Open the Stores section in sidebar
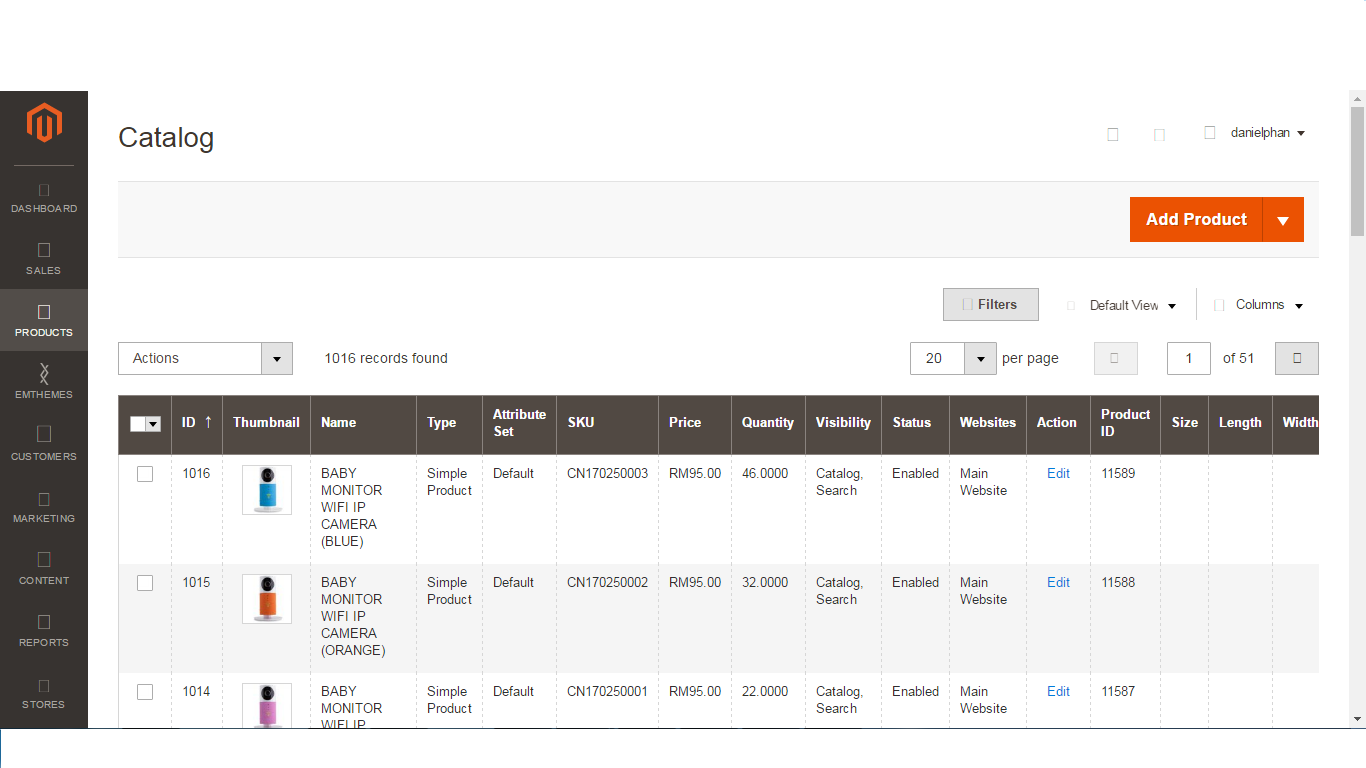This screenshot has width=1366, height=768. (44, 694)
